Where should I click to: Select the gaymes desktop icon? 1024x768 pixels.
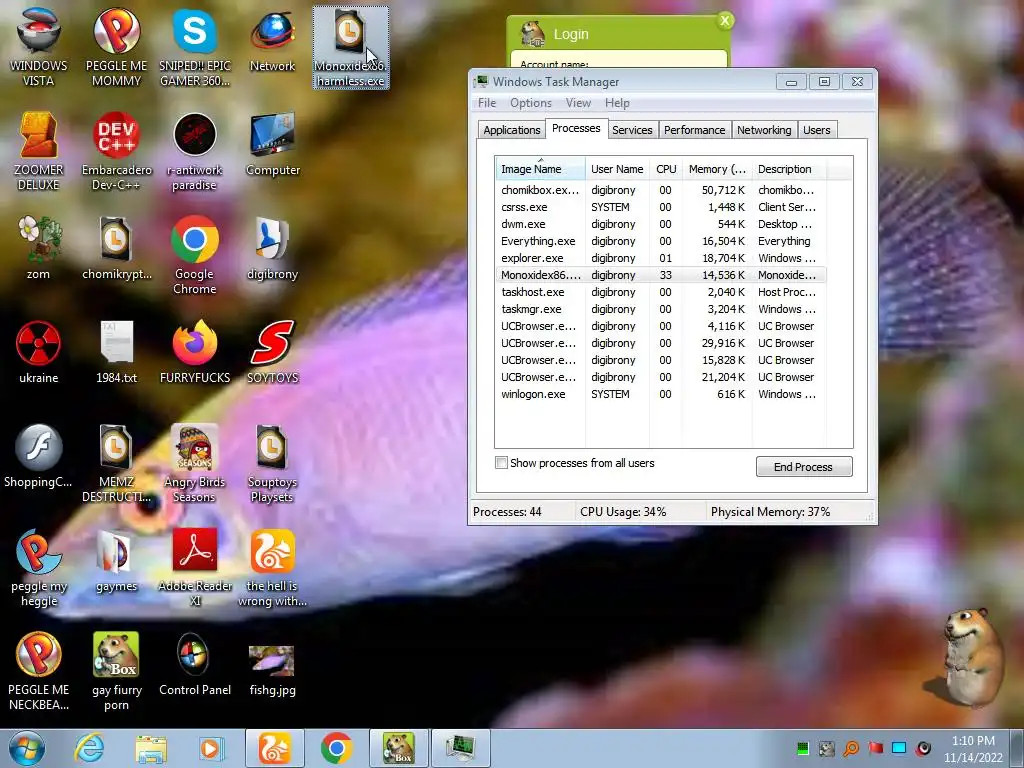(x=116, y=560)
